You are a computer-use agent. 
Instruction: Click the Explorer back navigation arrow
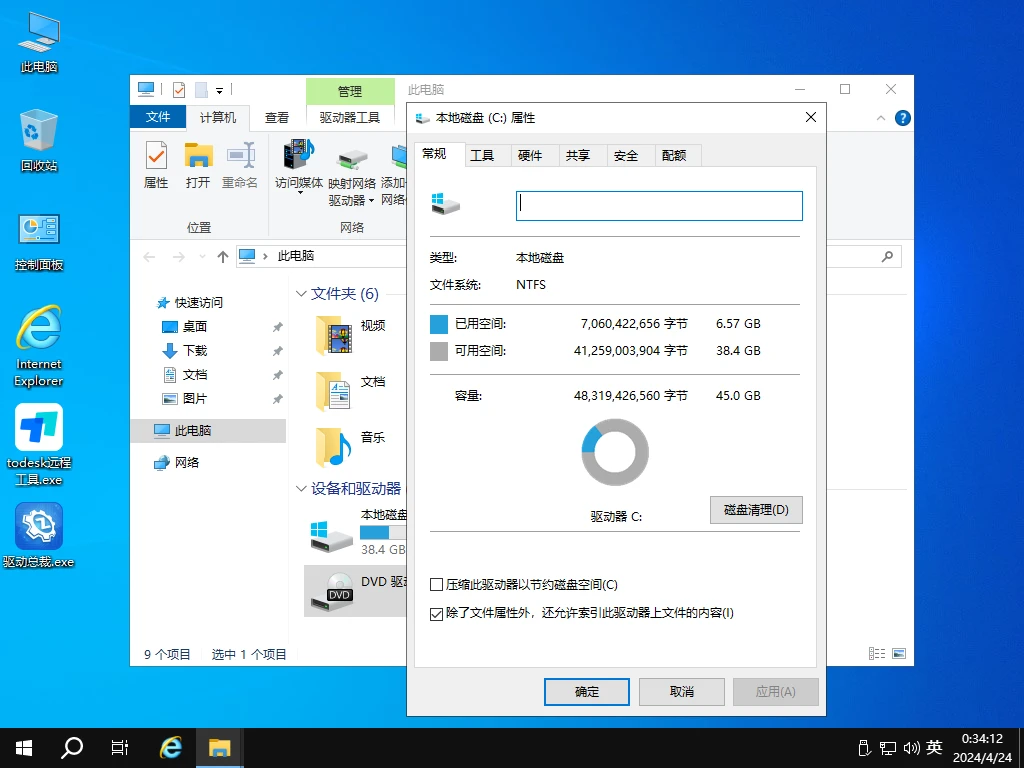pyautogui.click(x=150, y=257)
